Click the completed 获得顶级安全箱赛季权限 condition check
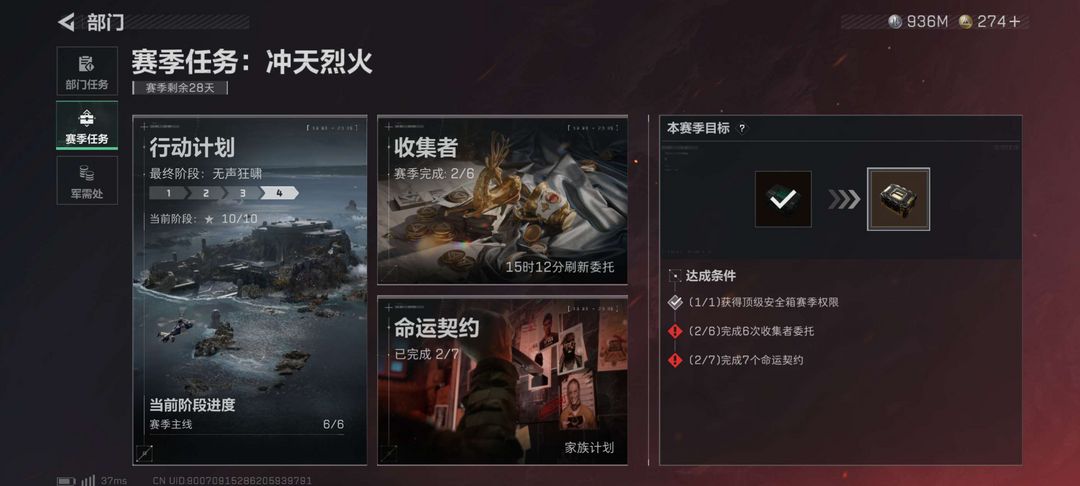This screenshot has width=1080, height=486. 675,302
